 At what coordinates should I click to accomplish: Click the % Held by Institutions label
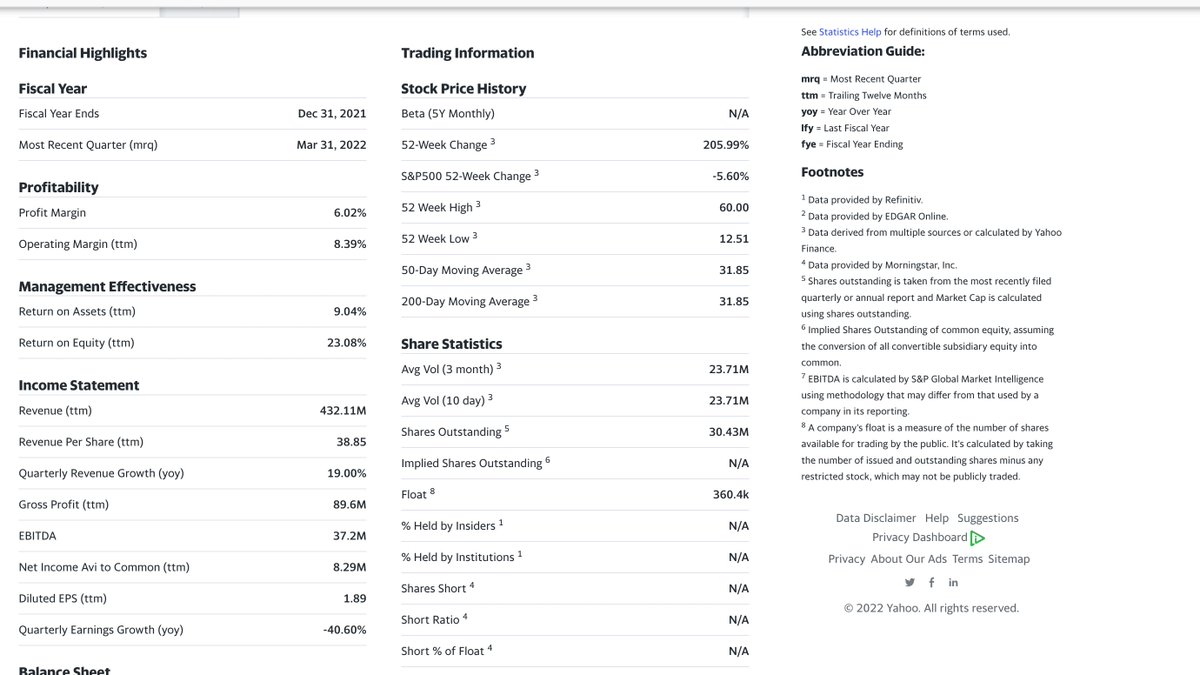pyautogui.click(x=462, y=557)
